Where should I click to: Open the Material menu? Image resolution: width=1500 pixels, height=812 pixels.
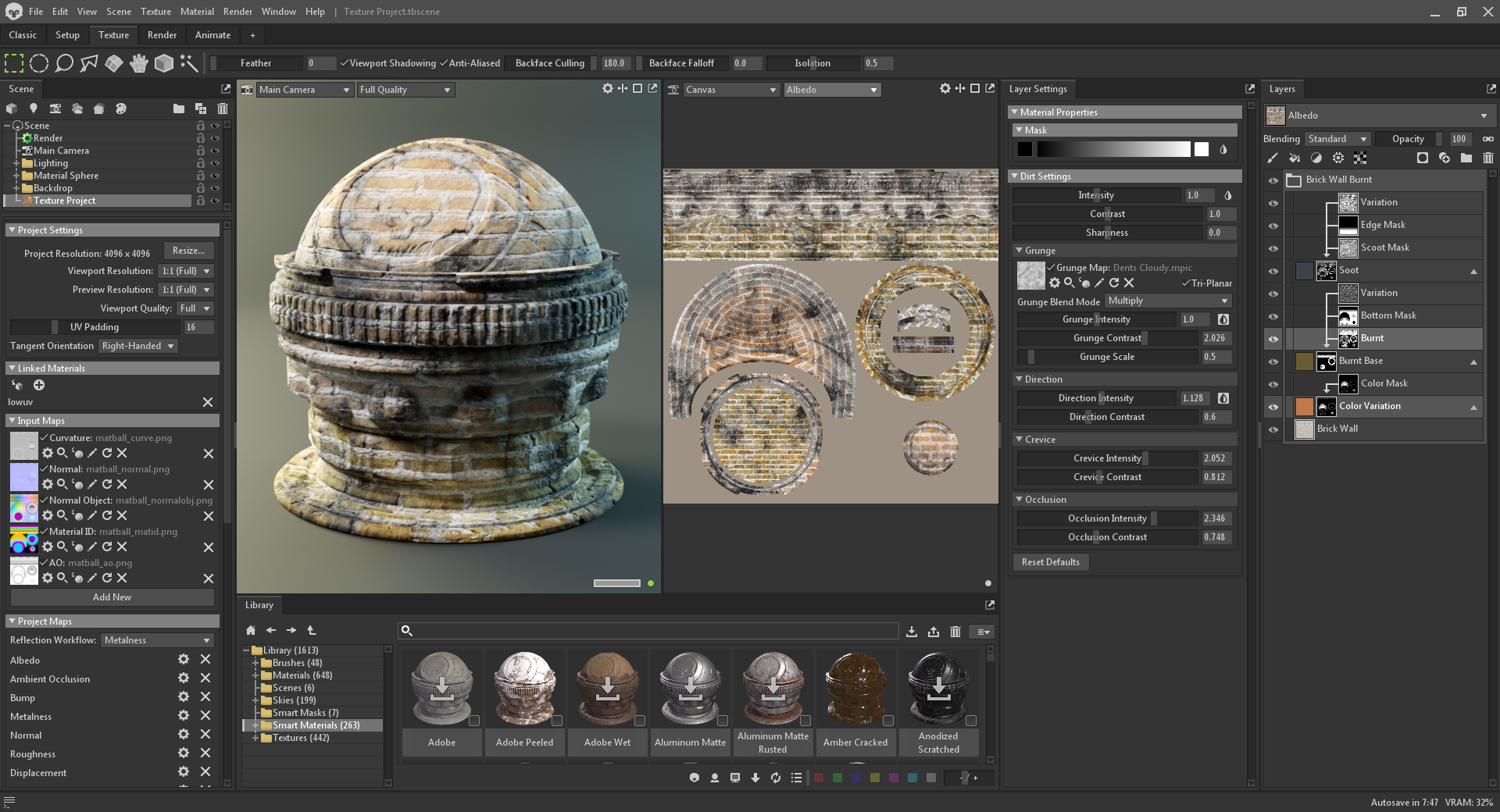click(x=197, y=11)
